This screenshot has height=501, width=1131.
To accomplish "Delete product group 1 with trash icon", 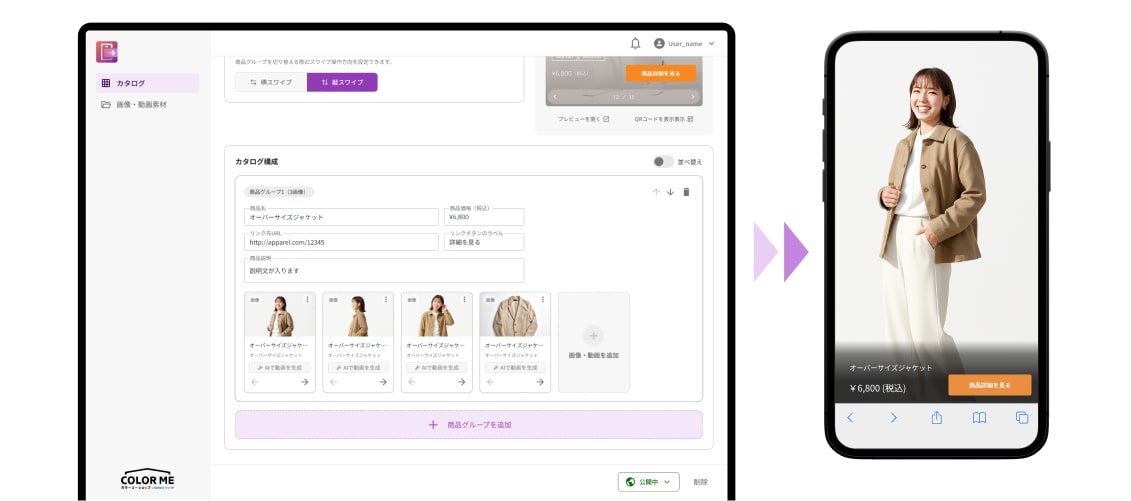I will click(x=686, y=192).
